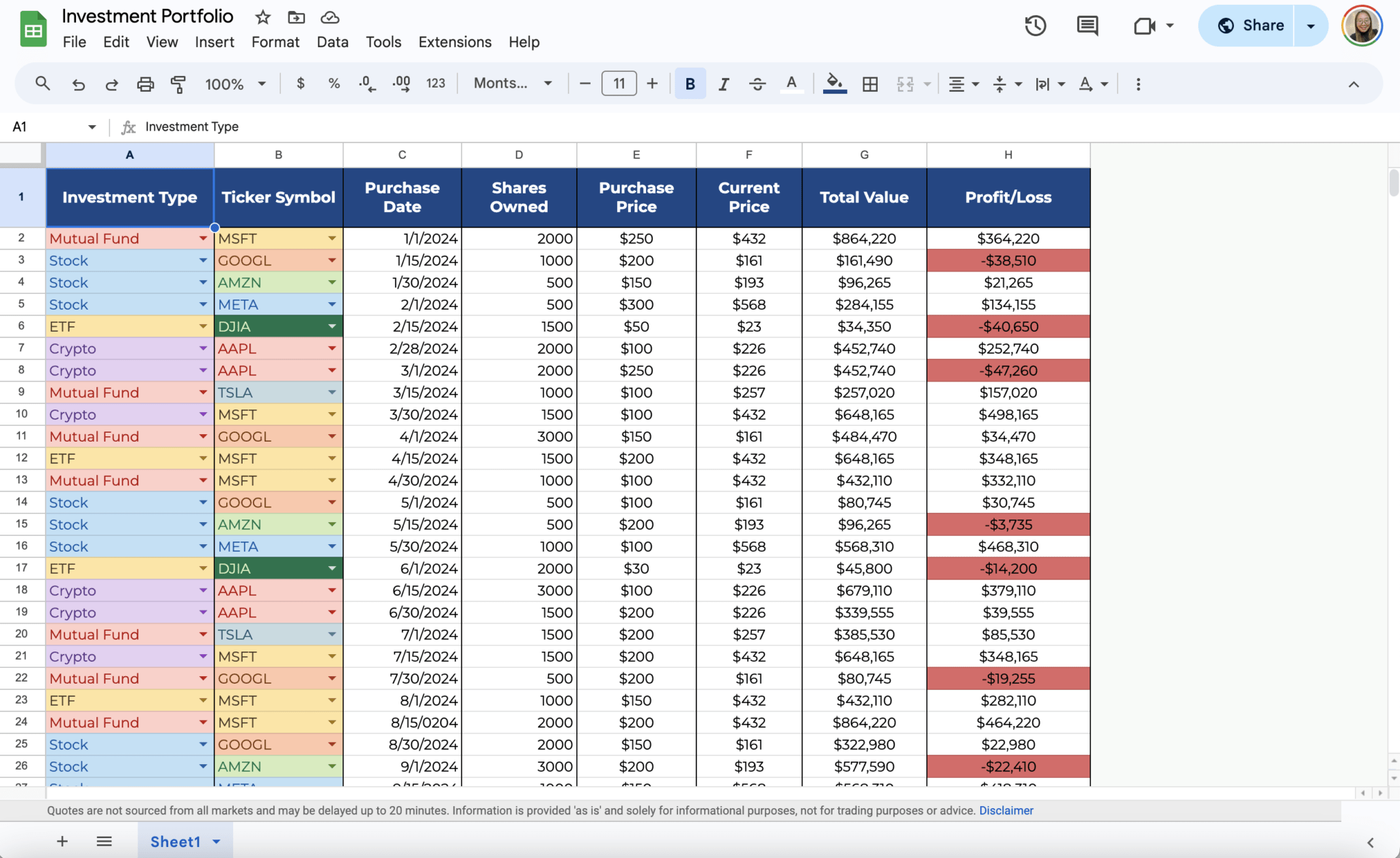The image size is (1400, 858).
Task: Show the side panel arrow
Action: click(x=1370, y=842)
